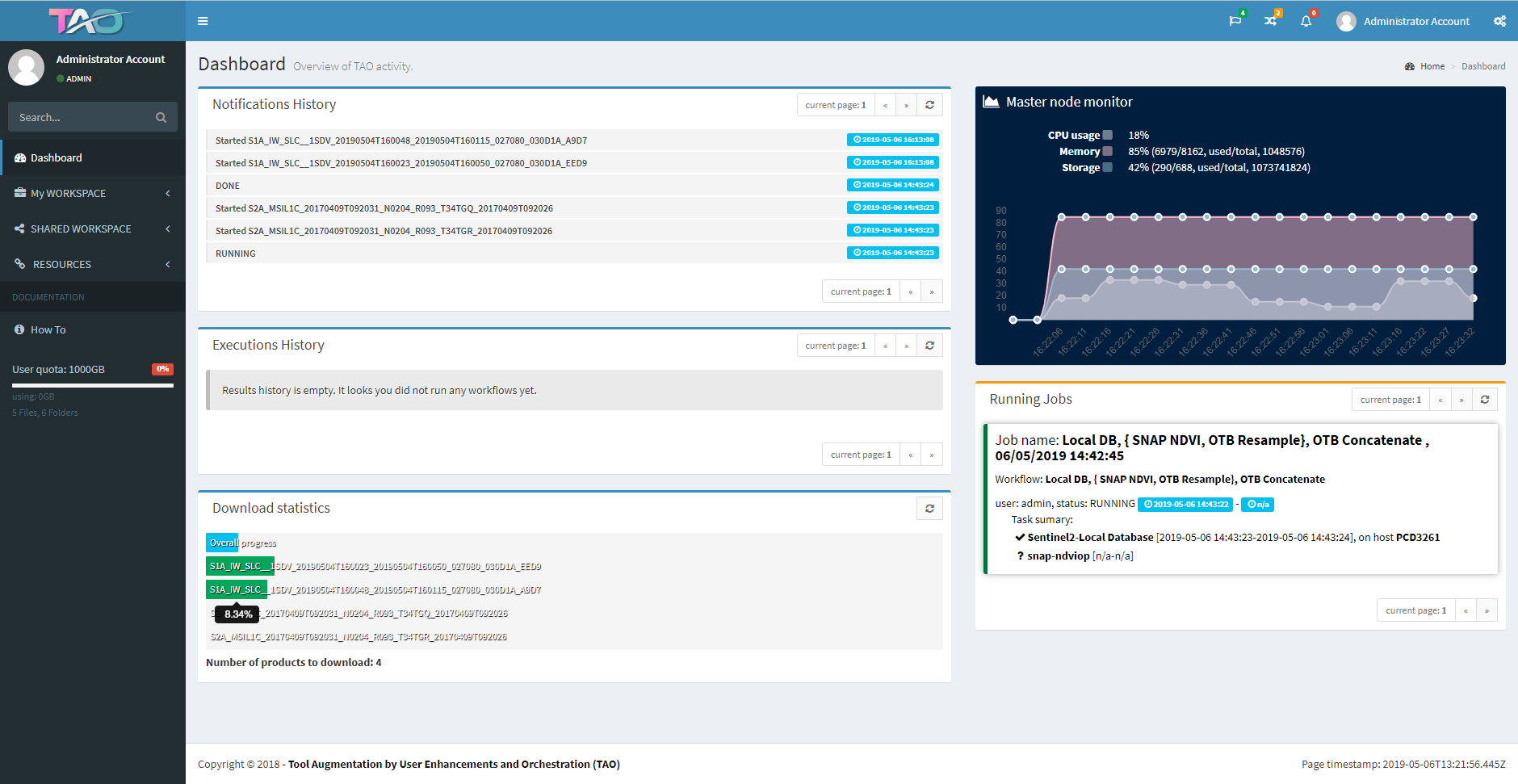Click the Overall progress bar
This screenshot has width=1518, height=784.
click(223, 543)
